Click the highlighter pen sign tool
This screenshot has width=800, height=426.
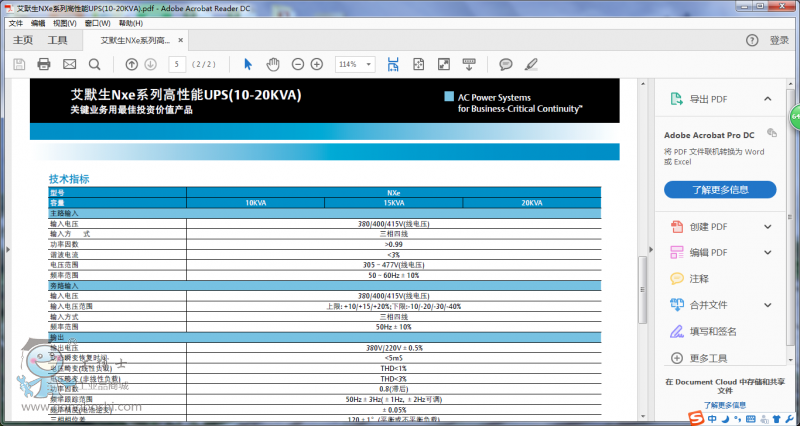(531, 64)
